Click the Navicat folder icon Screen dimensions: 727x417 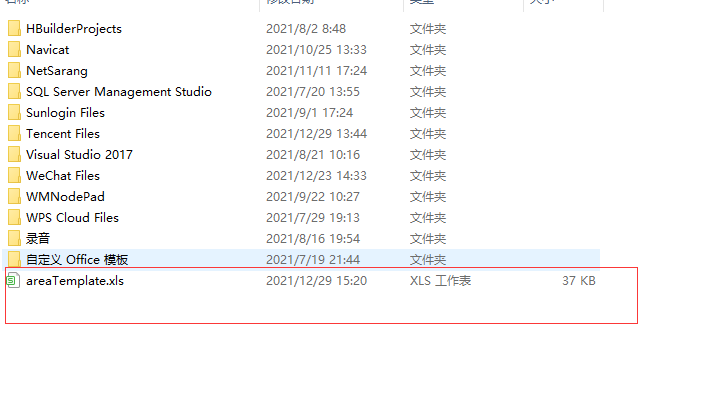pyautogui.click(x=14, y=49)
